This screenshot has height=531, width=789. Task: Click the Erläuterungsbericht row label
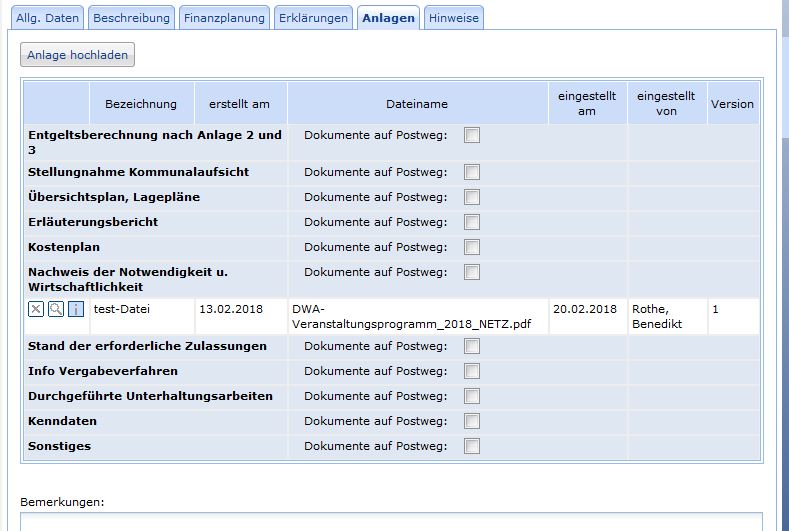(93, 222)
